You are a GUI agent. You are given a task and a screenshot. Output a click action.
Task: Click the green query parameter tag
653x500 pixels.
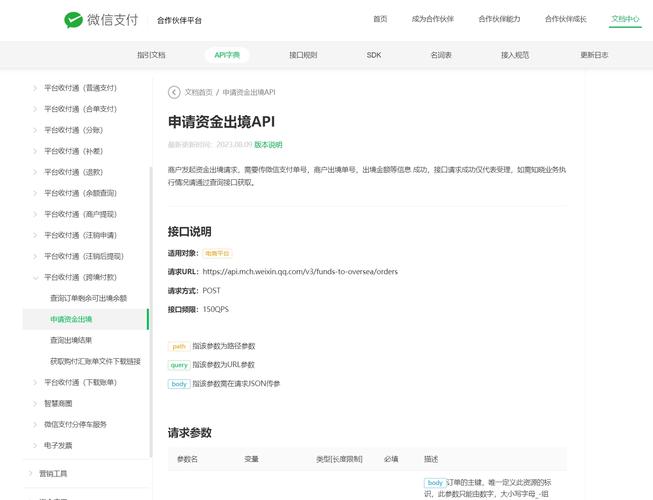tap(178, 365)
